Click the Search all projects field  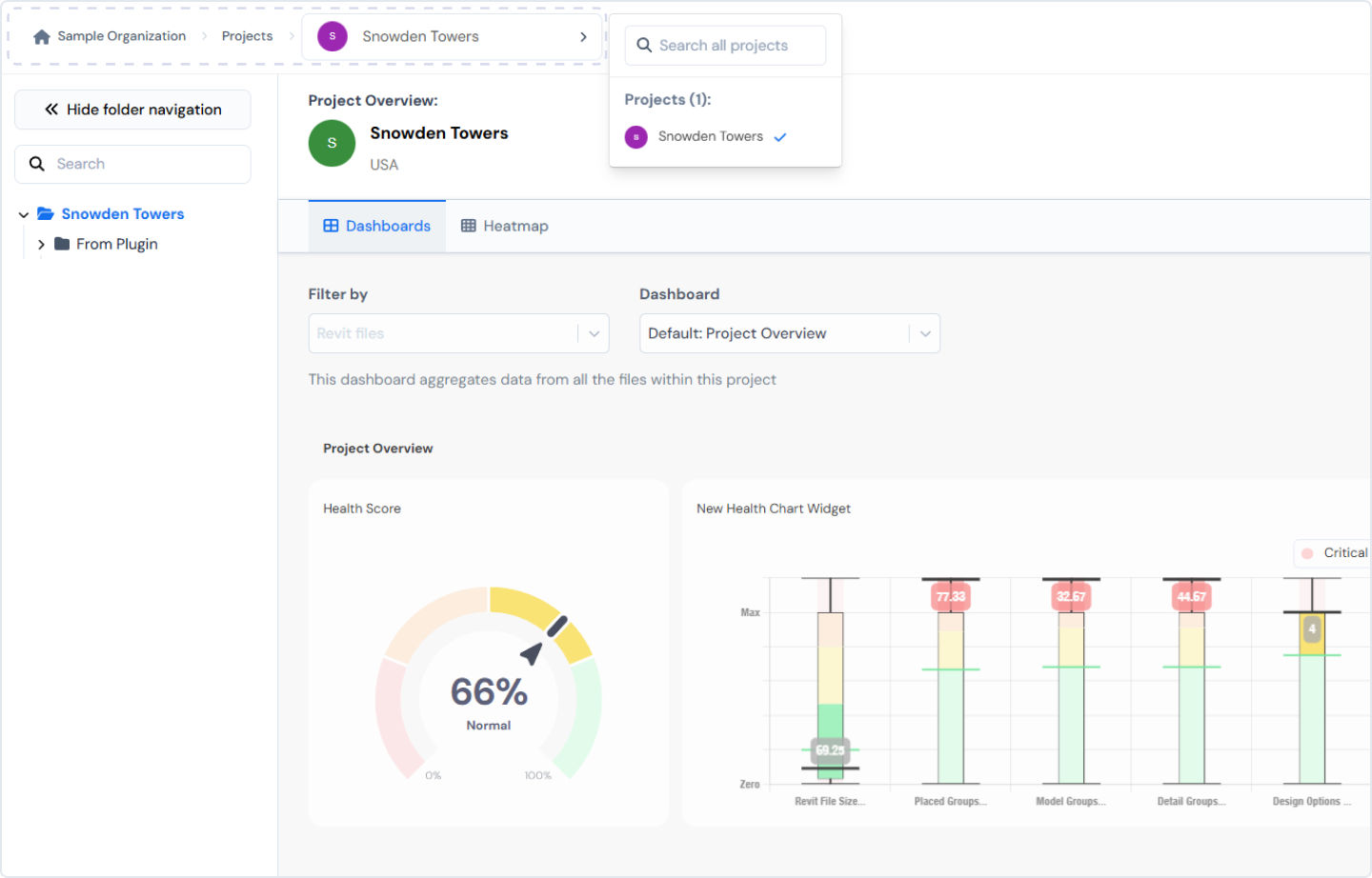725,45
